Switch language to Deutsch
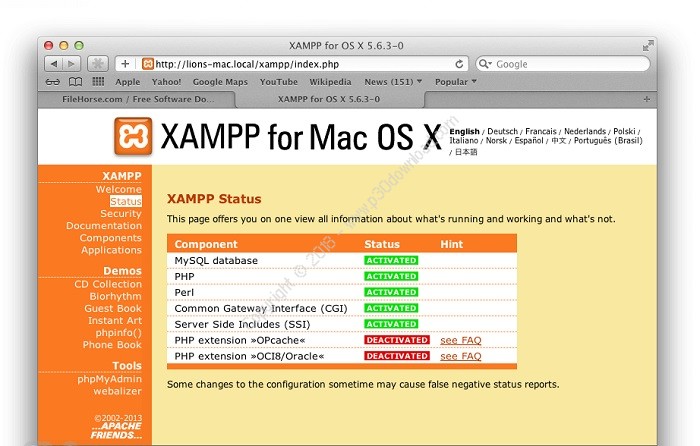Image resolution: width=700 pixels, height=446 pixels. 503,131
